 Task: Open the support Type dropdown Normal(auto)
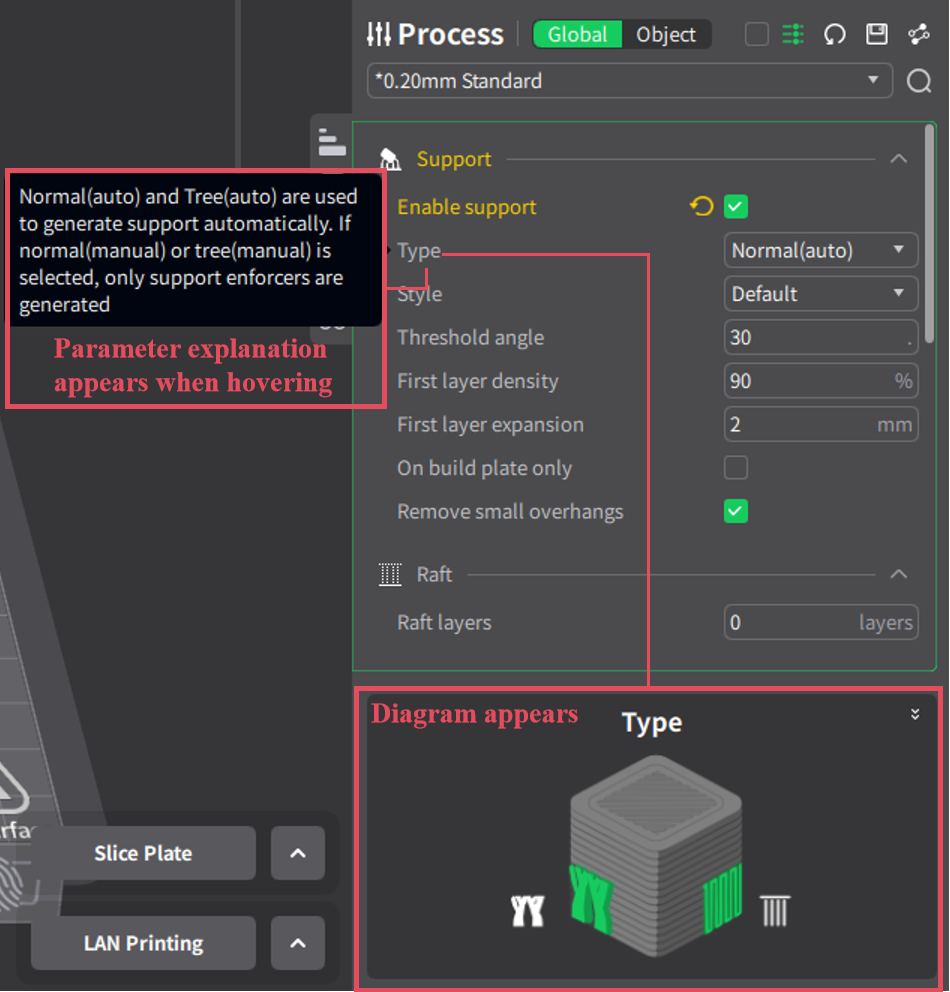(820, 251)
